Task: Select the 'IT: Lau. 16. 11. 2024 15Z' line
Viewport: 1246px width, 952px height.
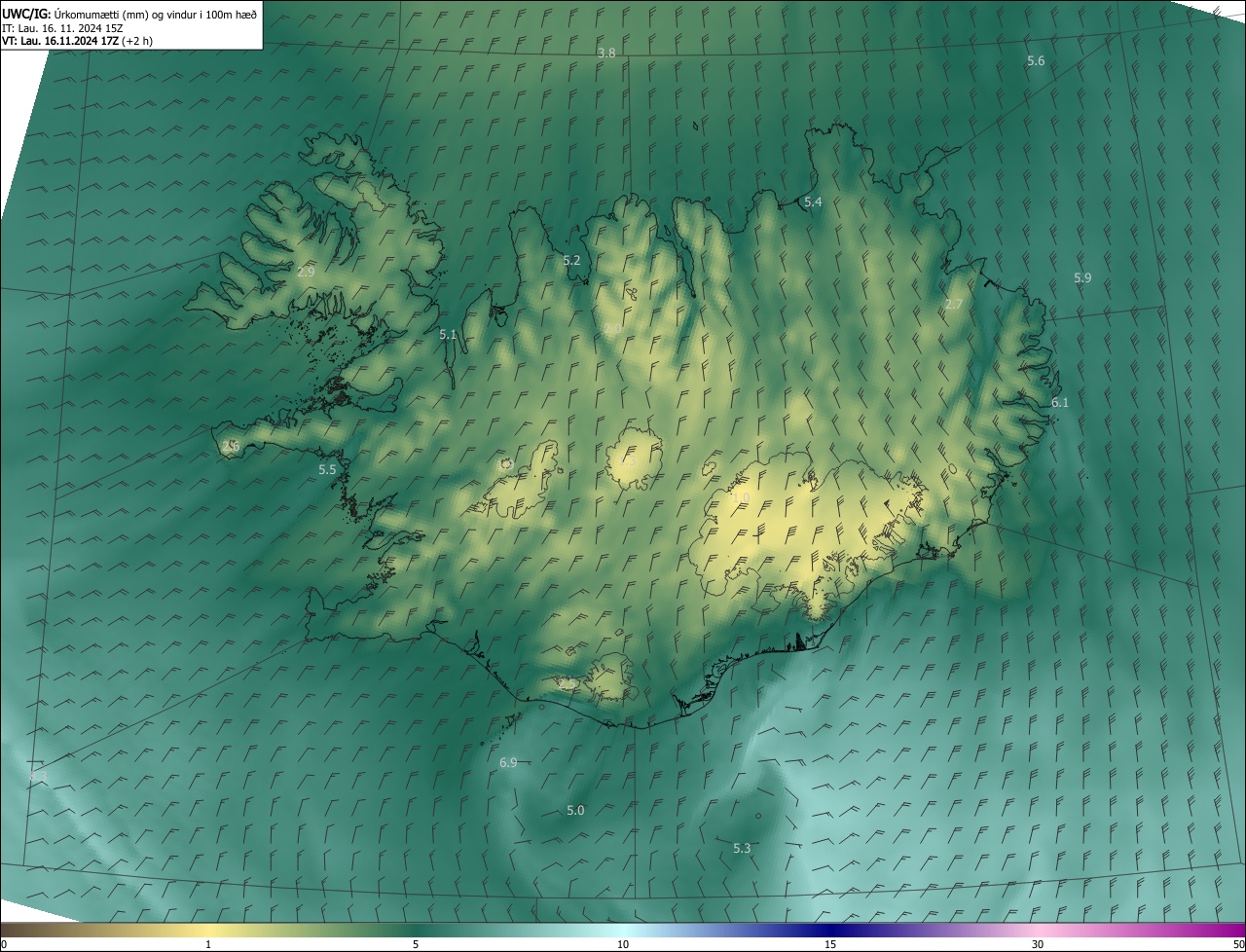Action: pyautogui.click(x=61, y=27)
